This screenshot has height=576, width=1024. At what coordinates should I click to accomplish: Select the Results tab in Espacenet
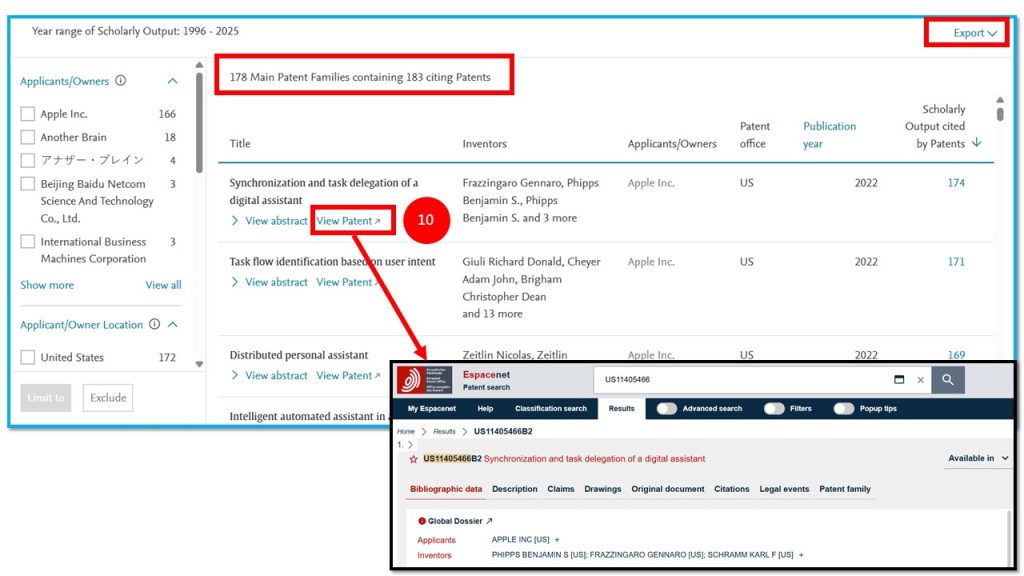pos(621,409)
